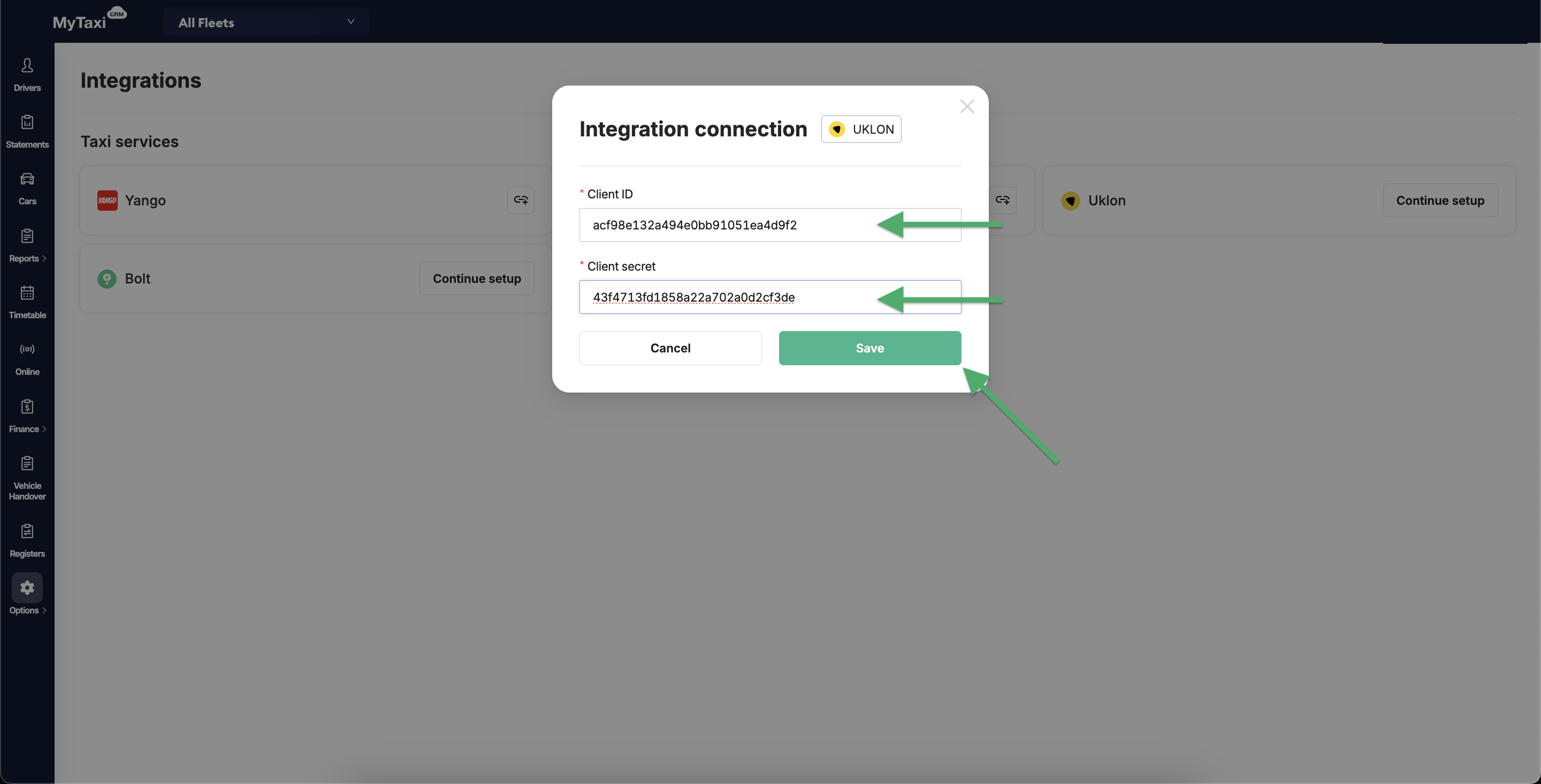Click the Yango service logo
Image resolution: width=1541 pixels, height=784 pixels.
(107, 201)
